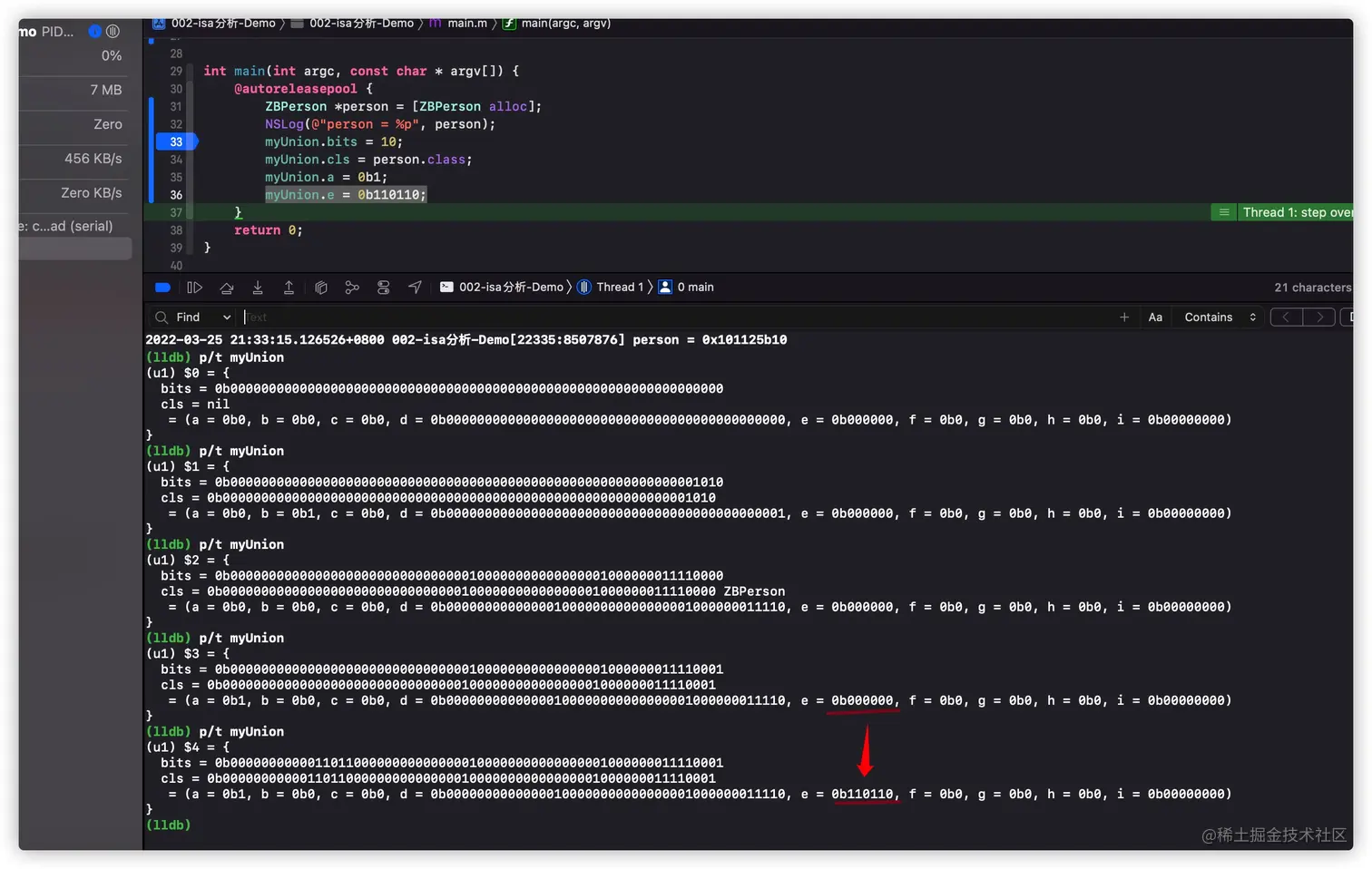Open Debug Memory Graph icon
Screen dimensions: 1372x869
coord(352,288)
